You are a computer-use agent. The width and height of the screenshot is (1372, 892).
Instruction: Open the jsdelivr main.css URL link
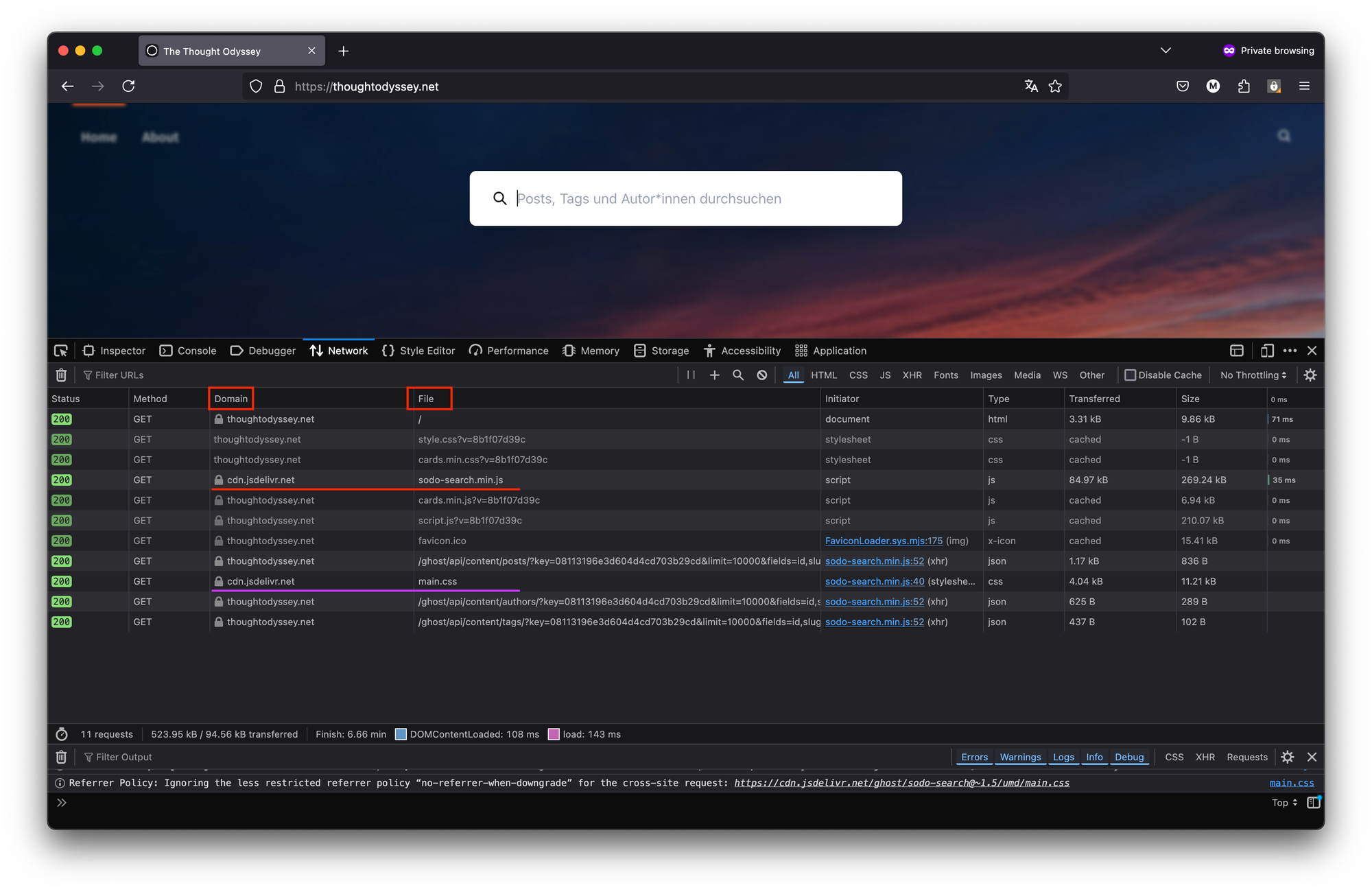[901, 783]
